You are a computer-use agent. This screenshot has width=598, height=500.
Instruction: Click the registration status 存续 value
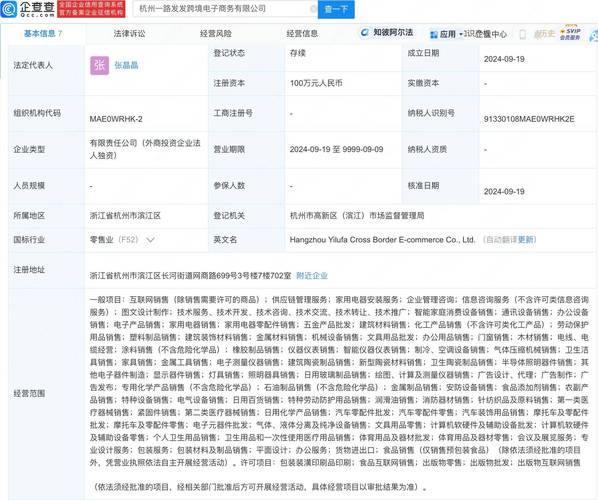pyautogui.click(x=297, y=53)
